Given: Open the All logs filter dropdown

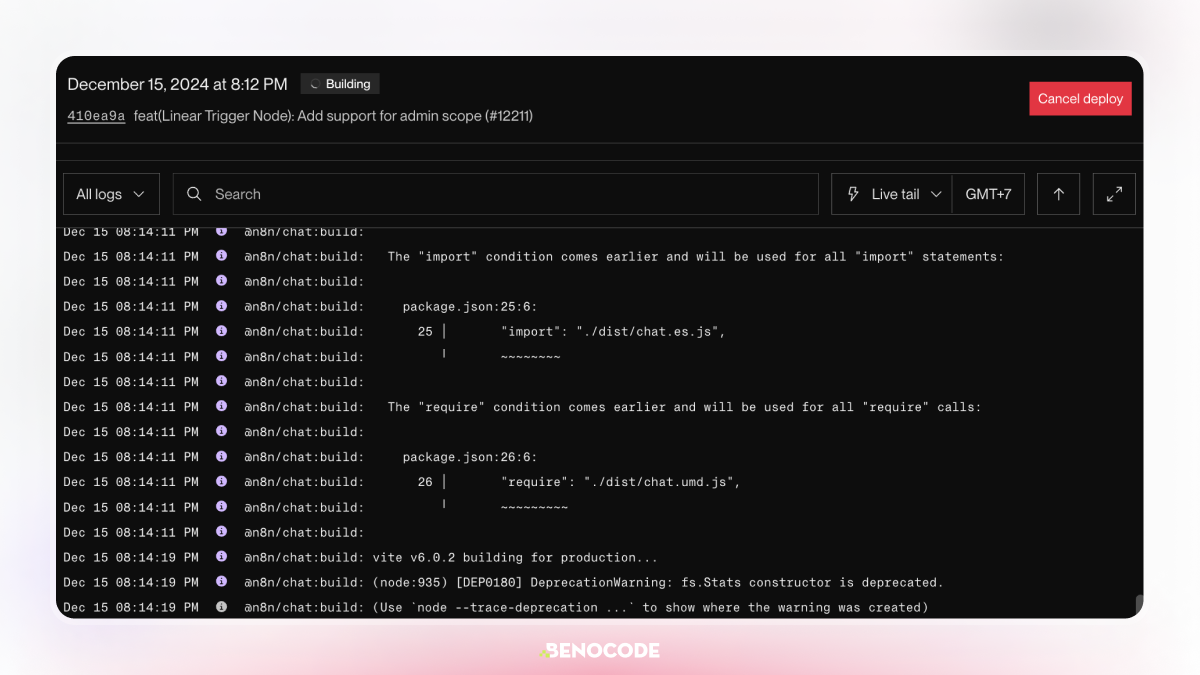Looking at the screenshot, I should (x=110, y=194).
